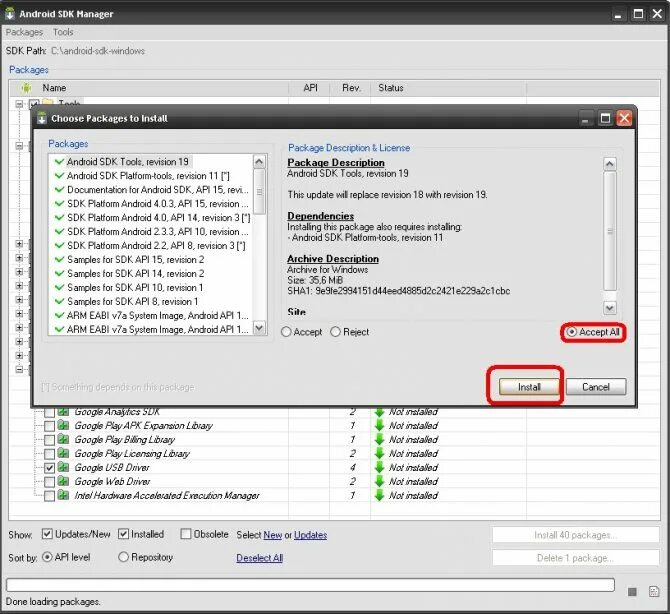Click checkmark icon for Android SDK Tools
Screen dimensions: 670x614
coord(59,162)
